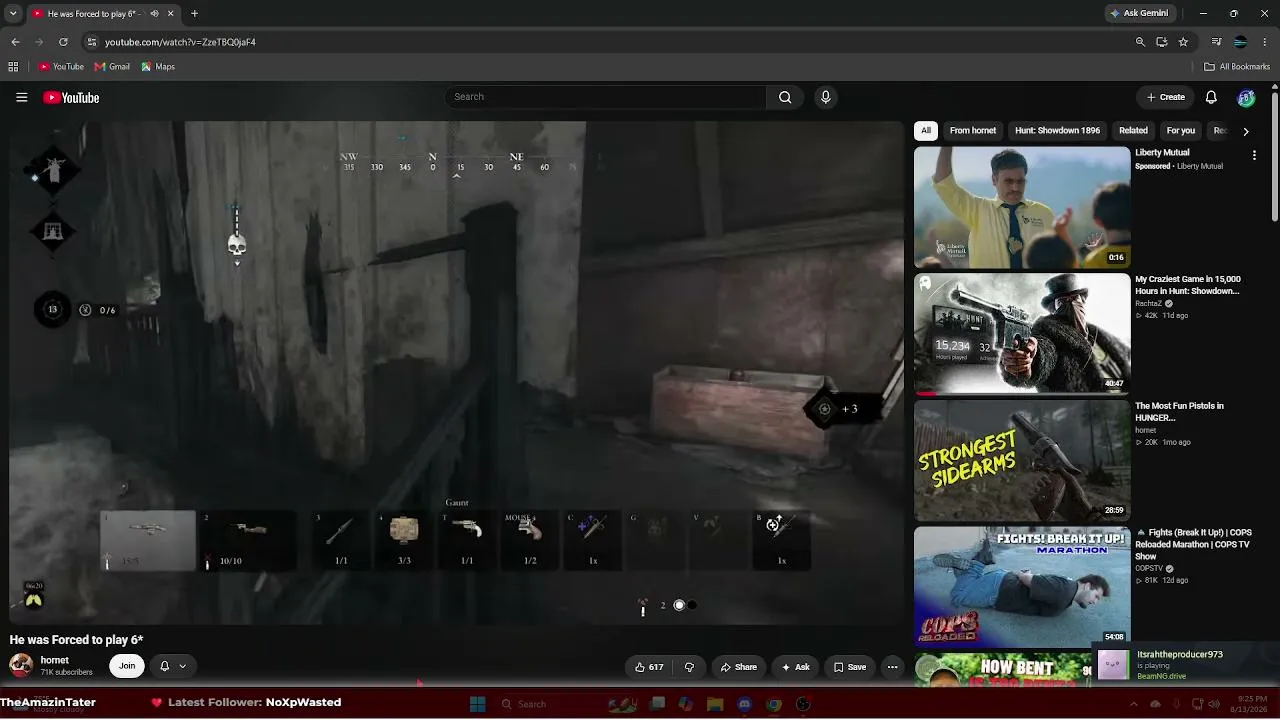Open the All Bookmarks folder
Image resolution: width=1280 pixels, height=720 pixels.
(1237, 67)
